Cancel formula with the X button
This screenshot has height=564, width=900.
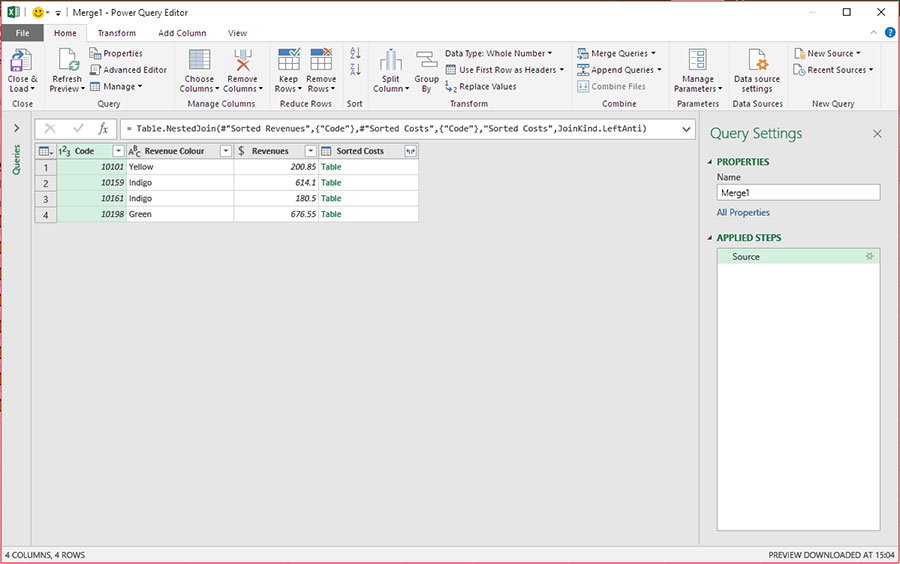pos(51,129)
